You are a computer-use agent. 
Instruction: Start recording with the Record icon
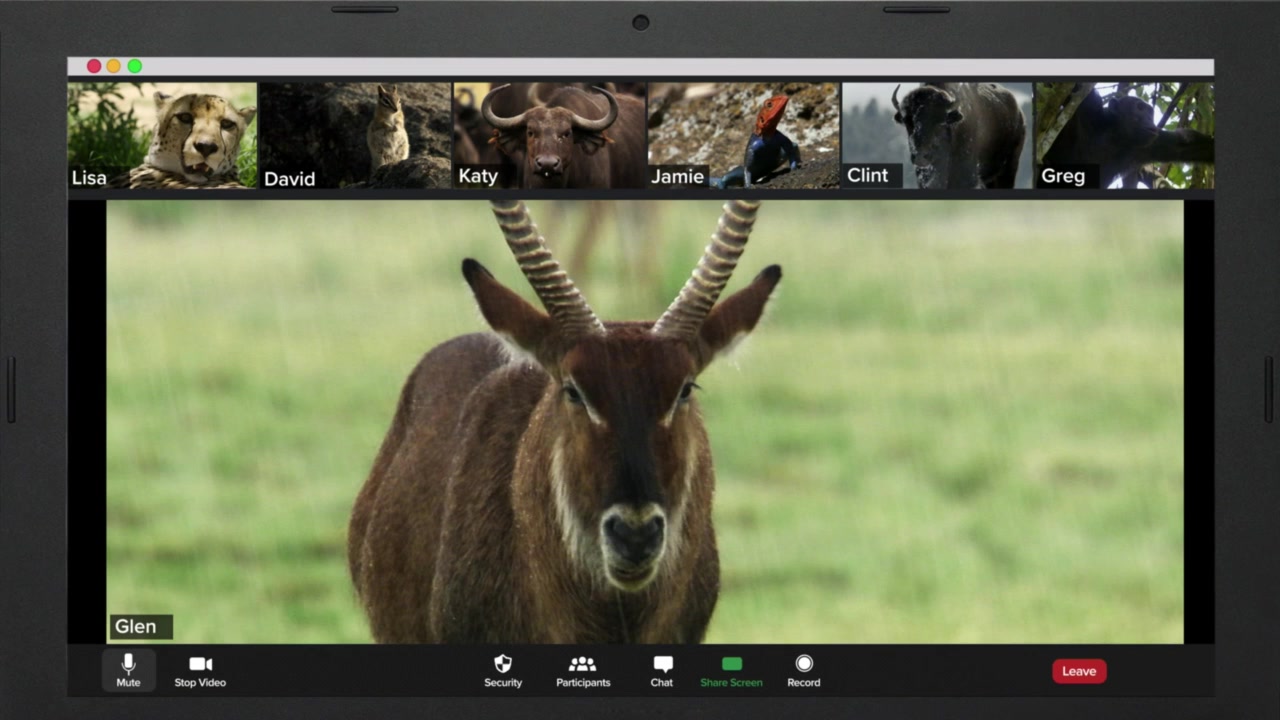click(x=804, y=670)
